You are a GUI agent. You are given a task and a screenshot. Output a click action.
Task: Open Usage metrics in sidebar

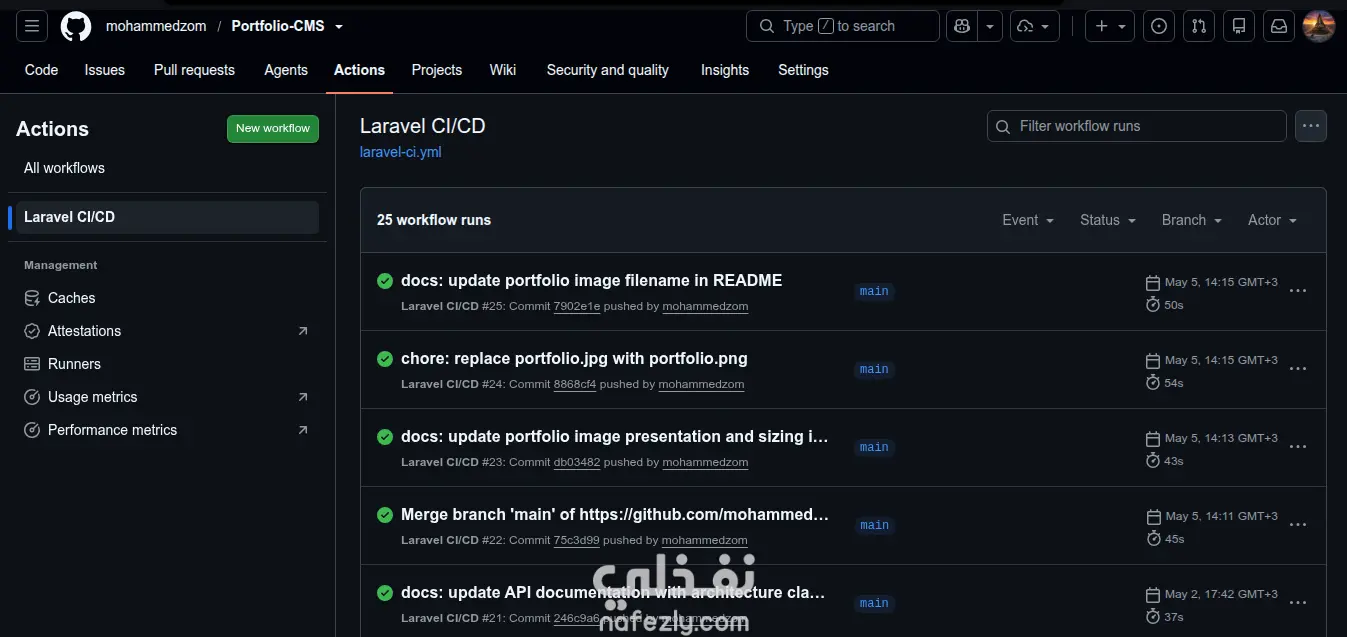[167, 397]
